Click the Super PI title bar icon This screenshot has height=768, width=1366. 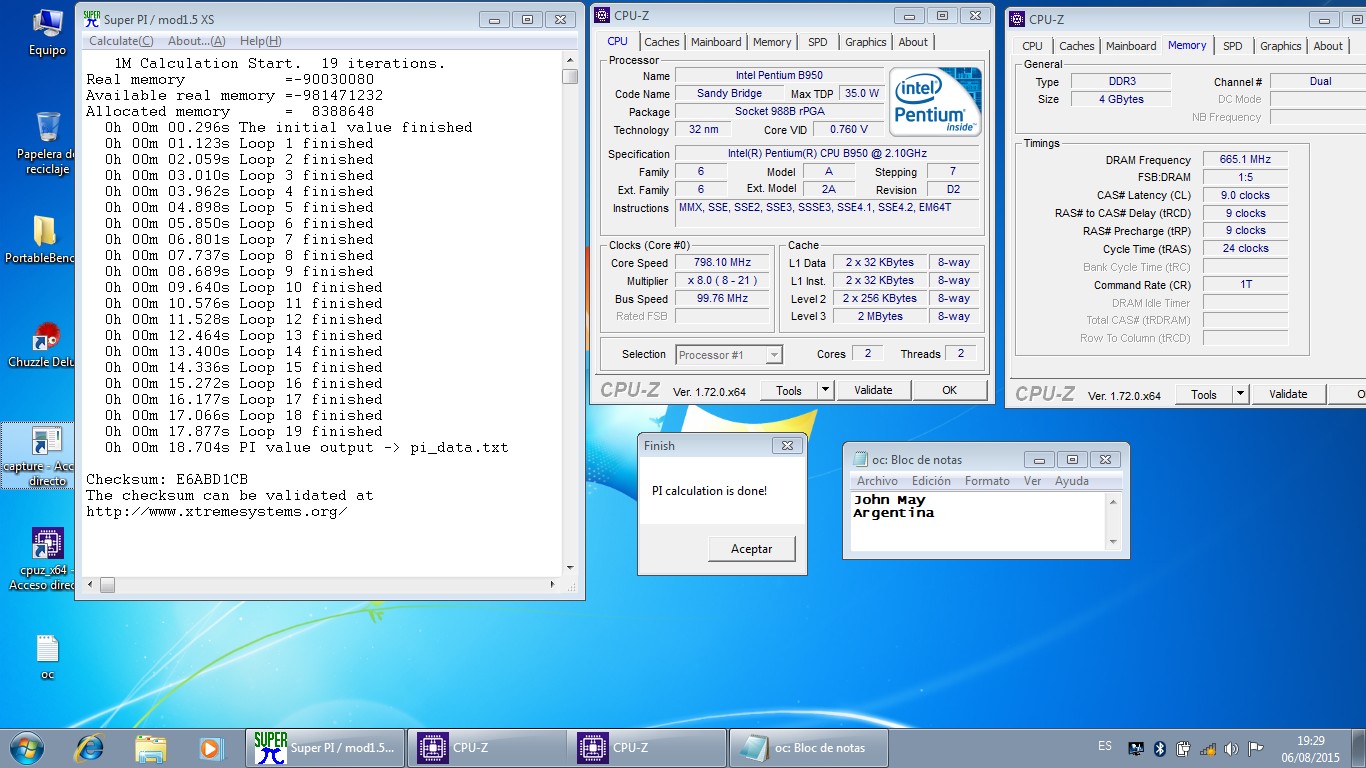click(x=91, y=18)
